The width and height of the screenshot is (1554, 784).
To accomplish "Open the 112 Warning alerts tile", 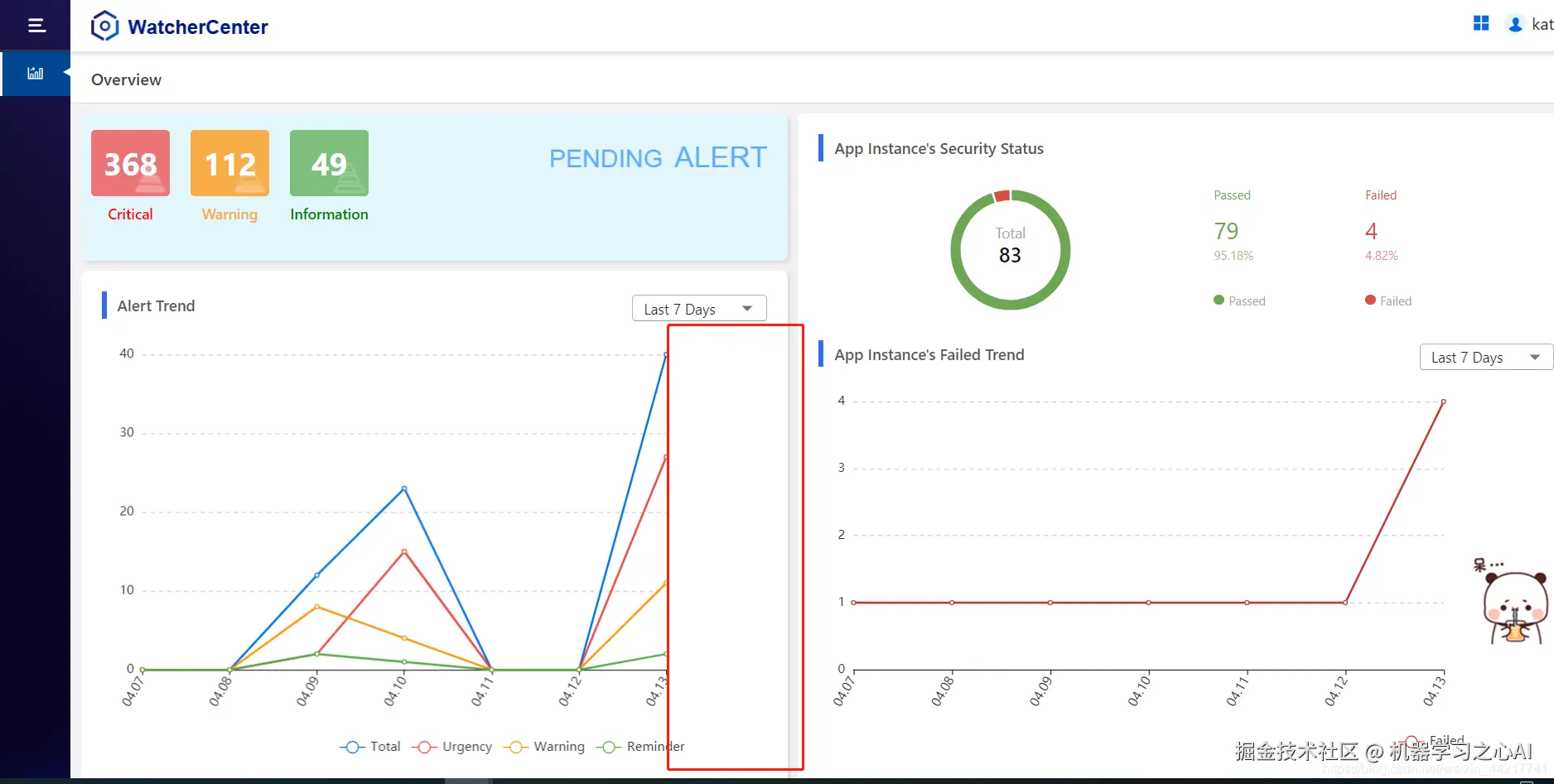I will click(x=229, y=163).
